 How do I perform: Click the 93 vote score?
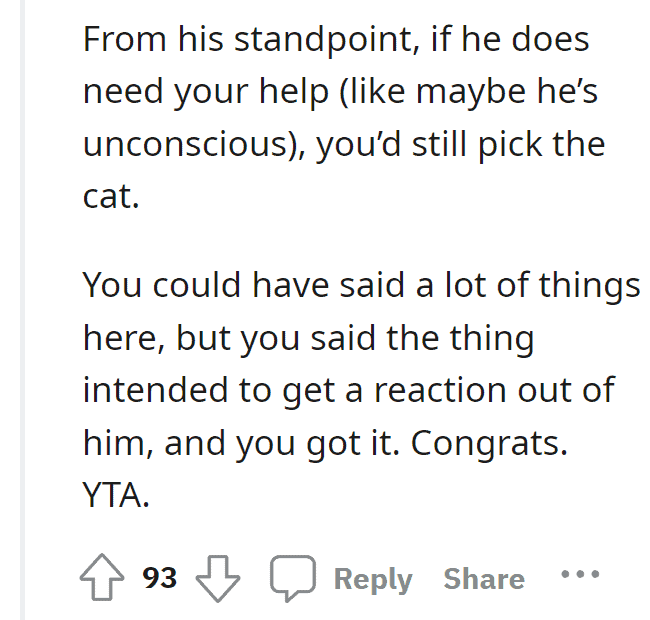coord(160,578)
